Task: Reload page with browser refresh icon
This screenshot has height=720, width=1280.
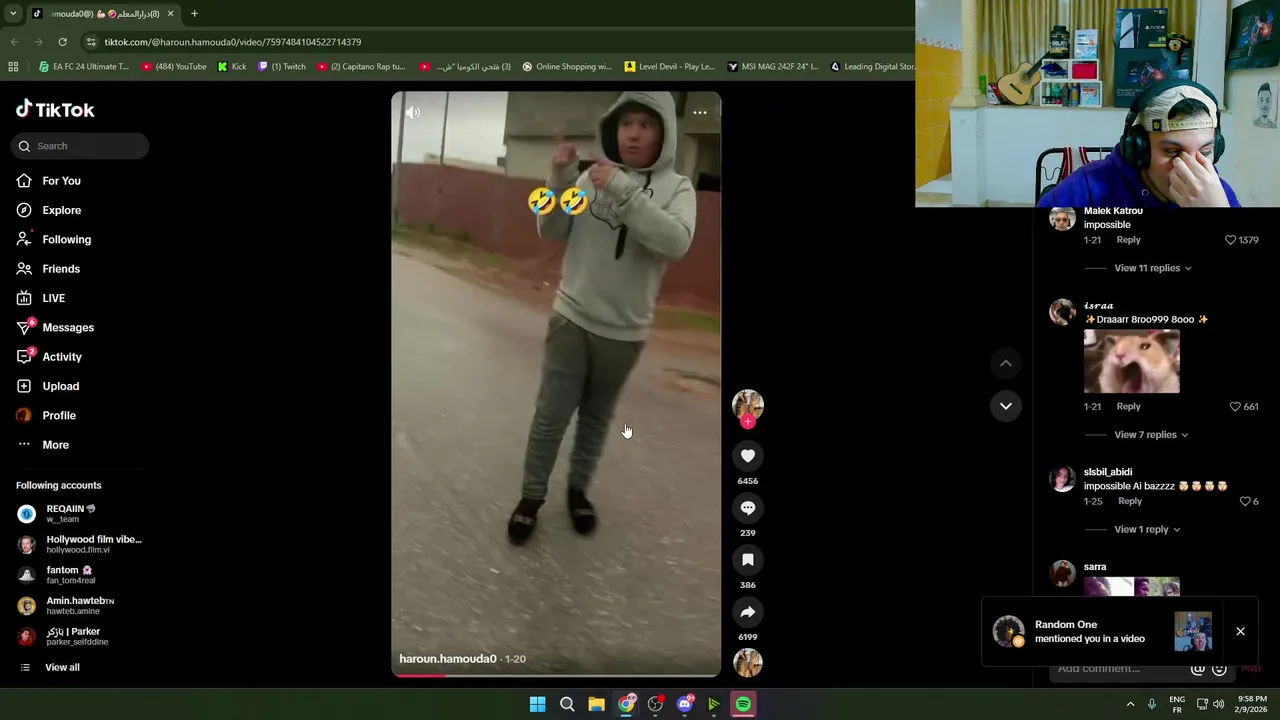Action: click(62, 42)
